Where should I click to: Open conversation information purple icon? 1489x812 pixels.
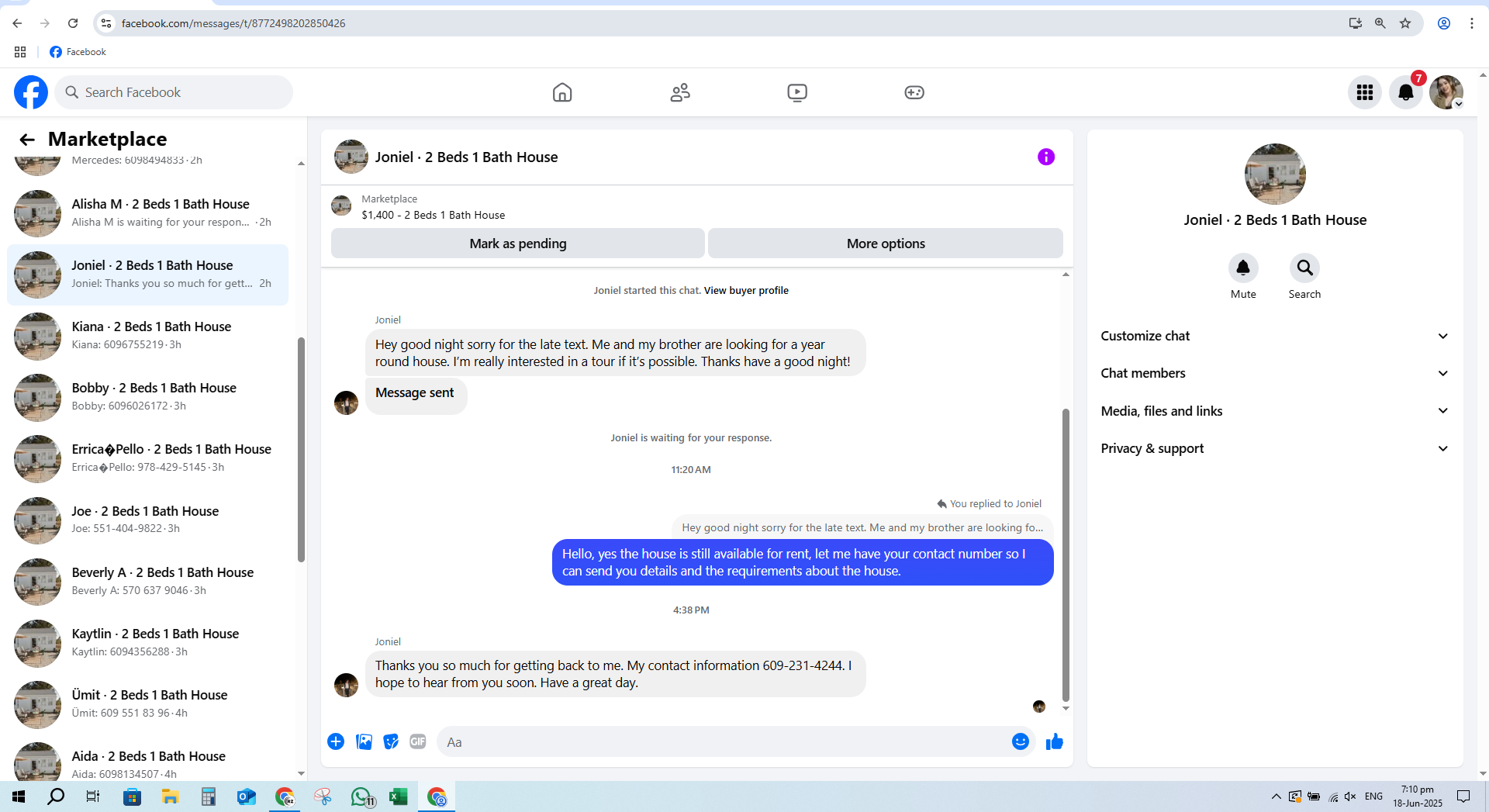(1046, 157)
